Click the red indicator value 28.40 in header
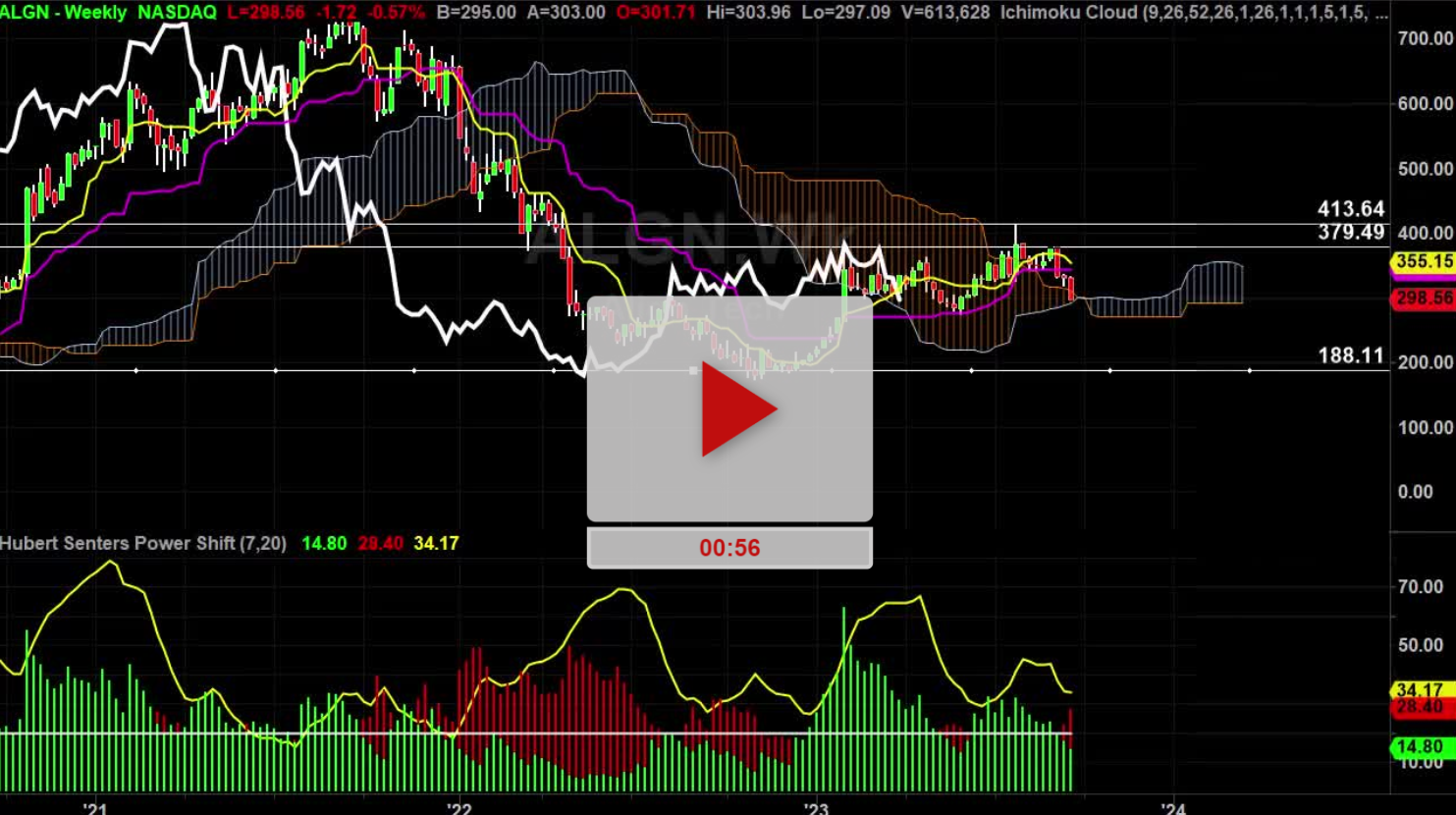1456x815 pixels. click(x=380, y=543)
